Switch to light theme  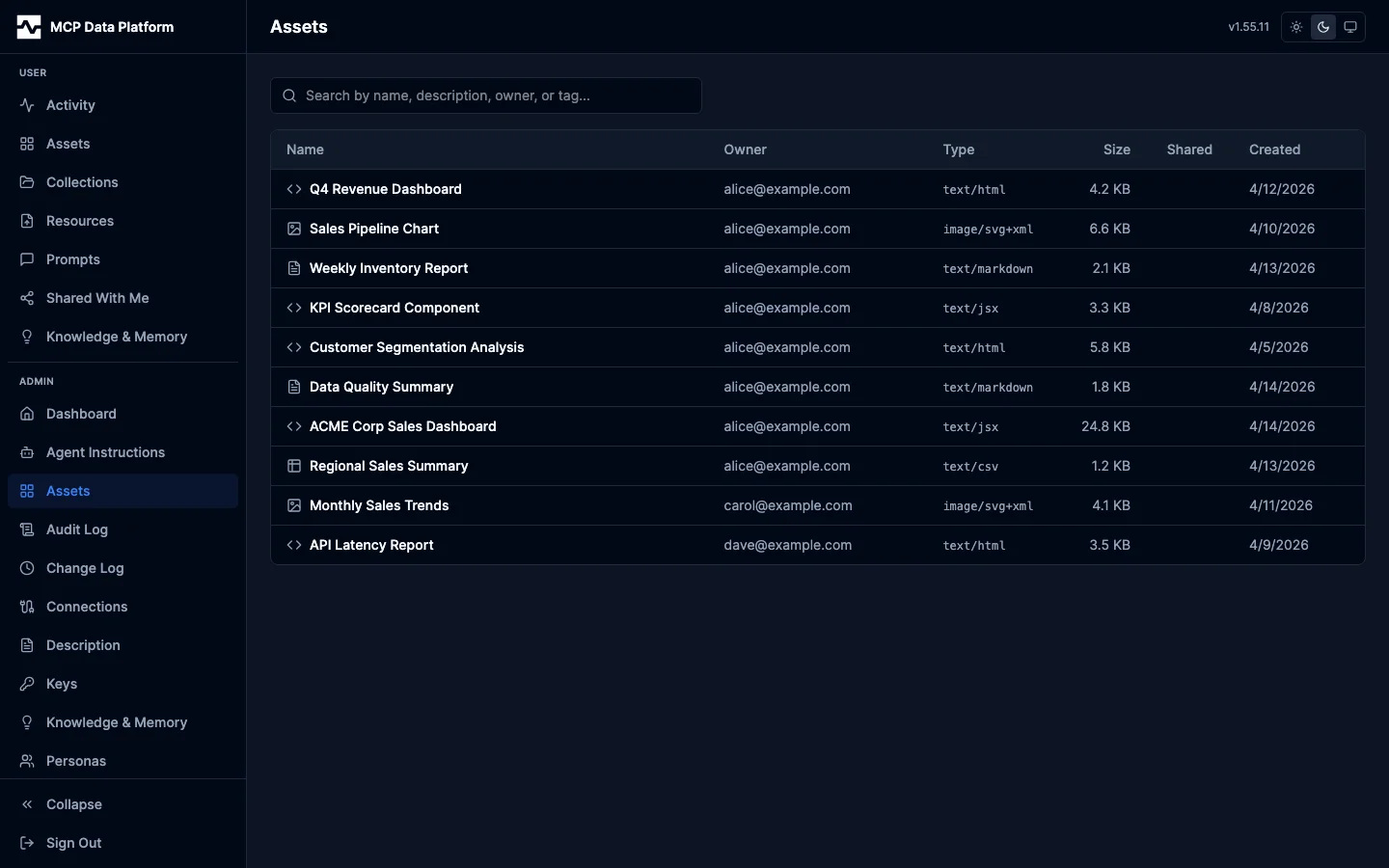click(x=1295, y=27)
